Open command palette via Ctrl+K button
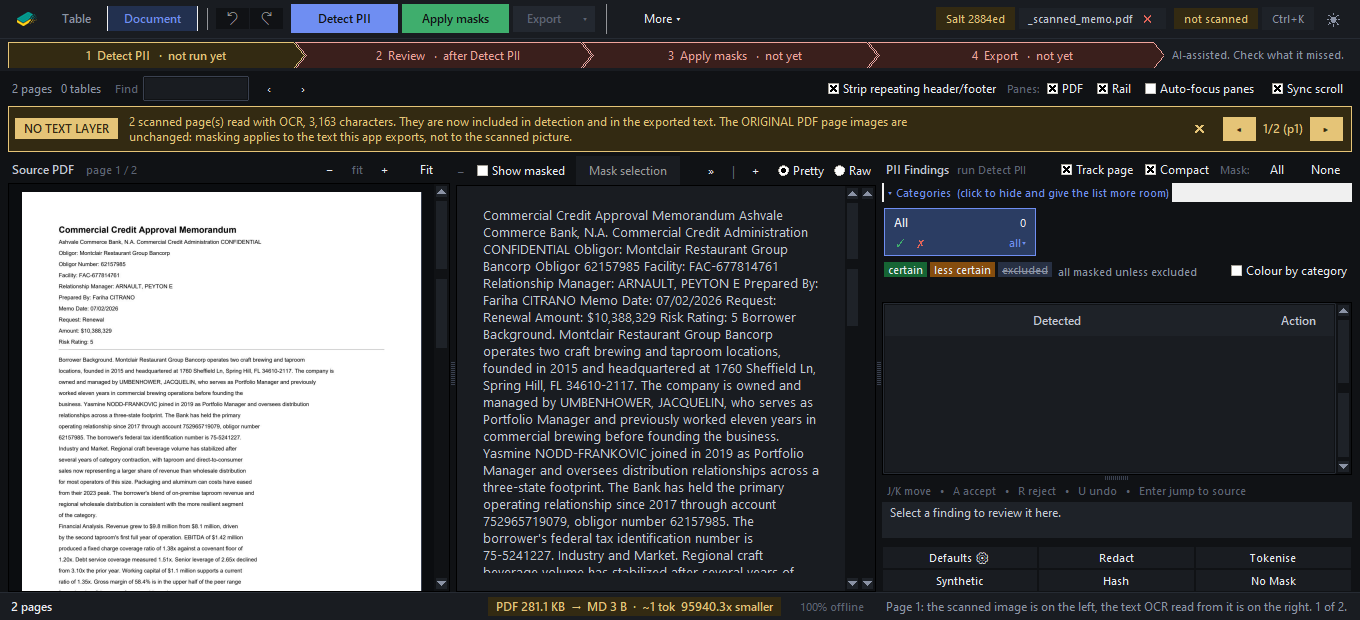 (1288, 19)
